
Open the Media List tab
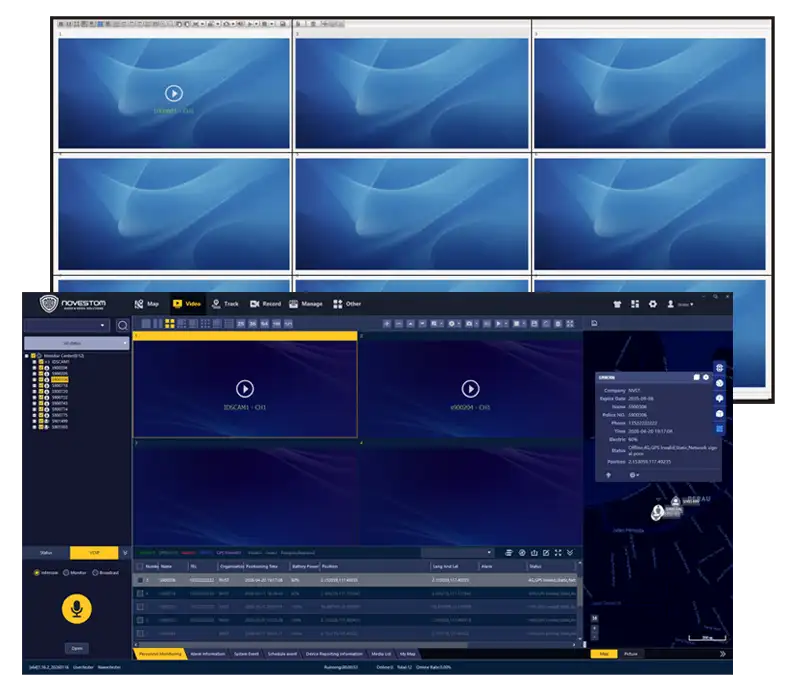coord(381,654)
